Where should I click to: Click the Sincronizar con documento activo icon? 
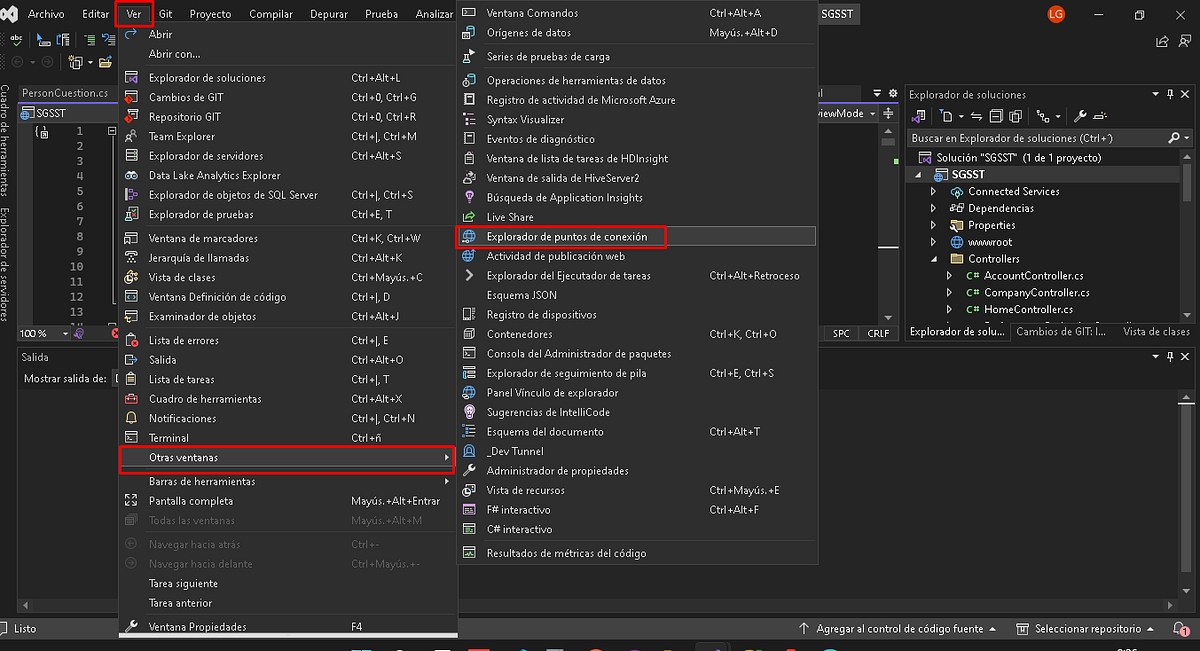coord(976,115)
